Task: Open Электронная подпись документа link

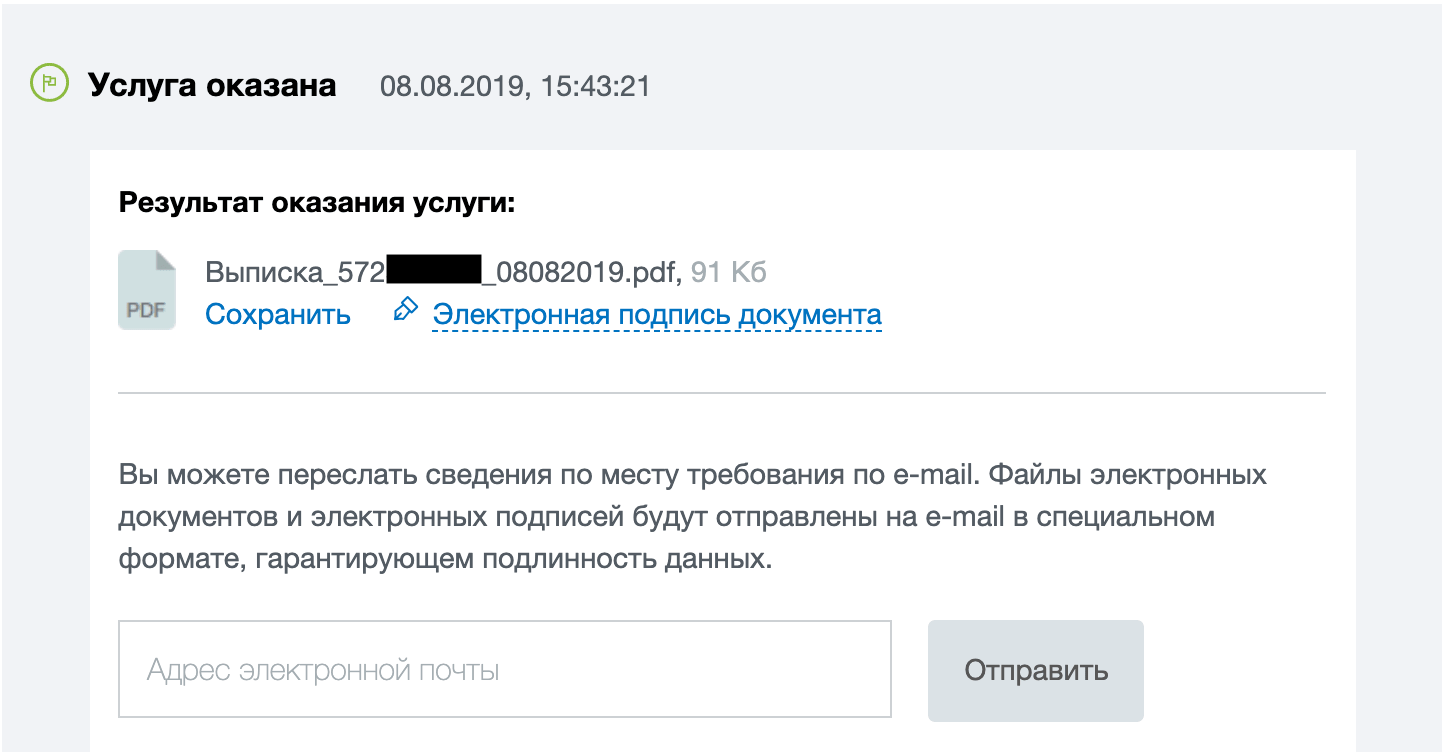Action: click(x=656, y=314)
